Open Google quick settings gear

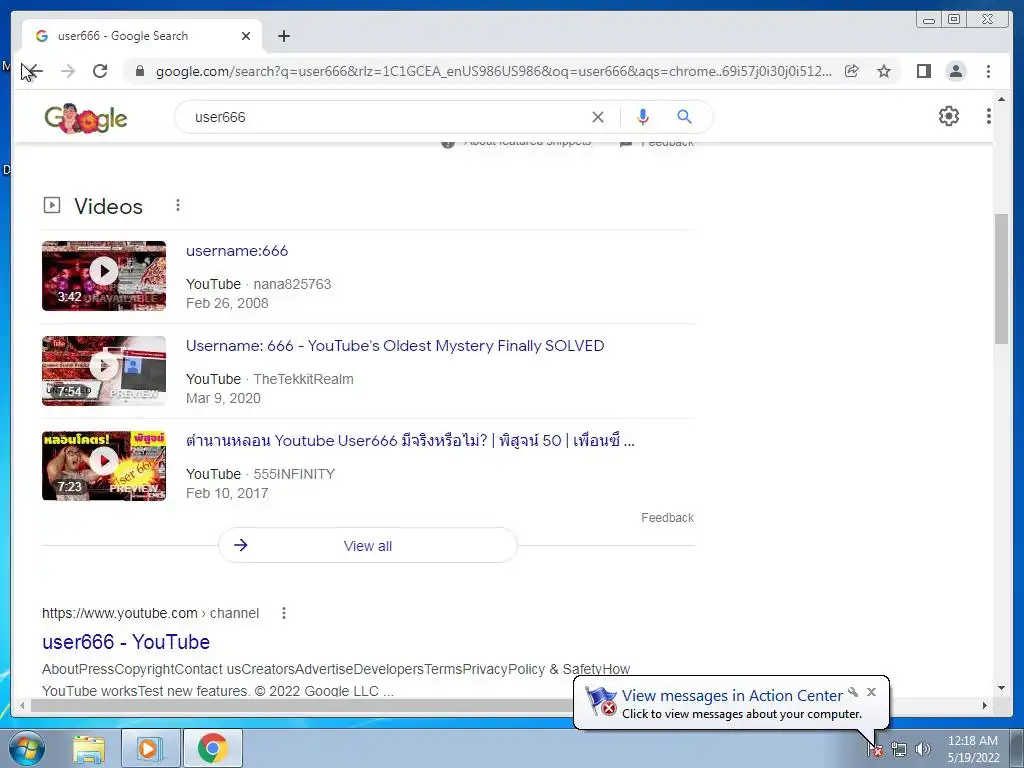(948, 116)
